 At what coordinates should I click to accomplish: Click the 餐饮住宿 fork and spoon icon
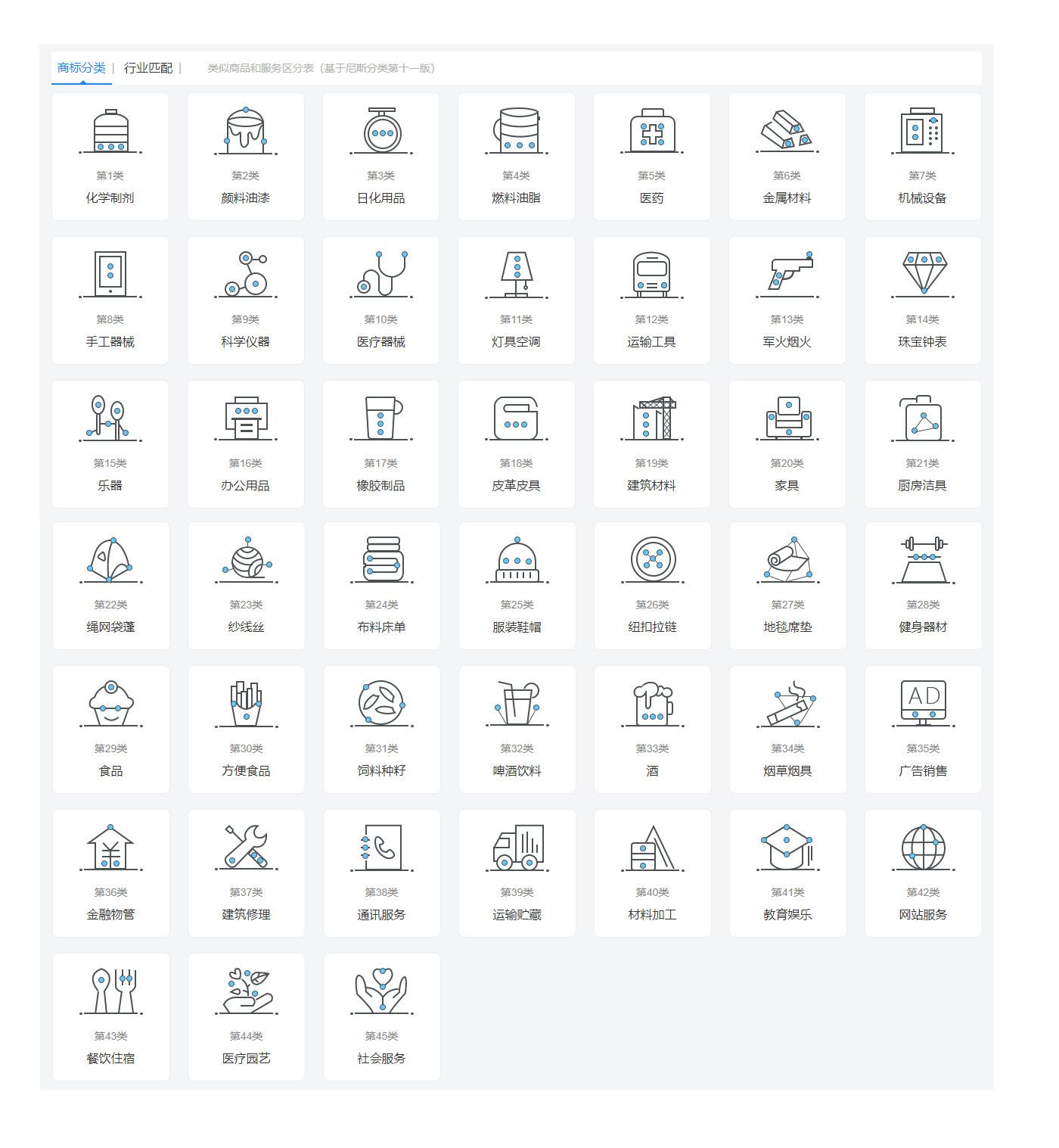pos(111,991)
